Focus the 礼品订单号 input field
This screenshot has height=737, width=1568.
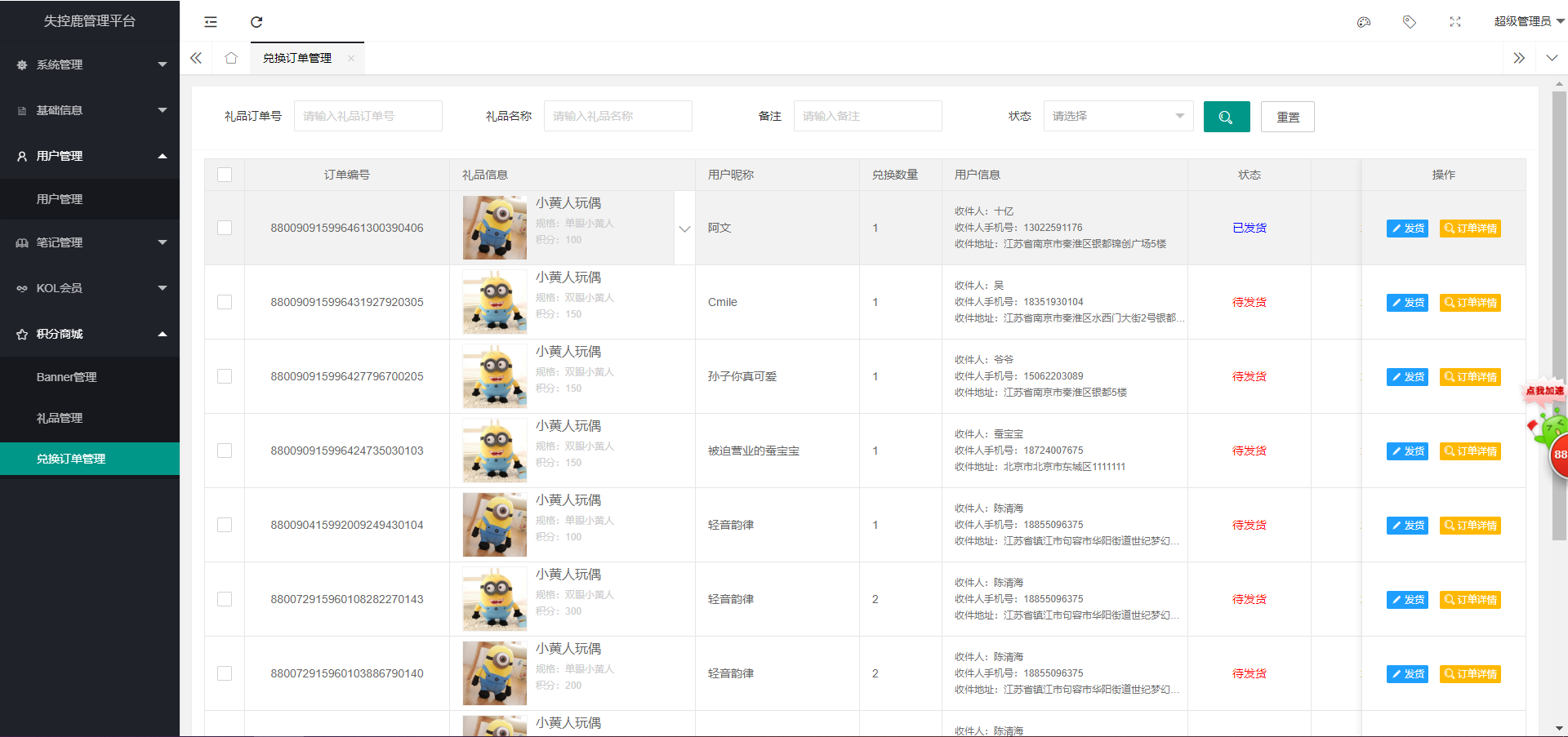point(368,116)
